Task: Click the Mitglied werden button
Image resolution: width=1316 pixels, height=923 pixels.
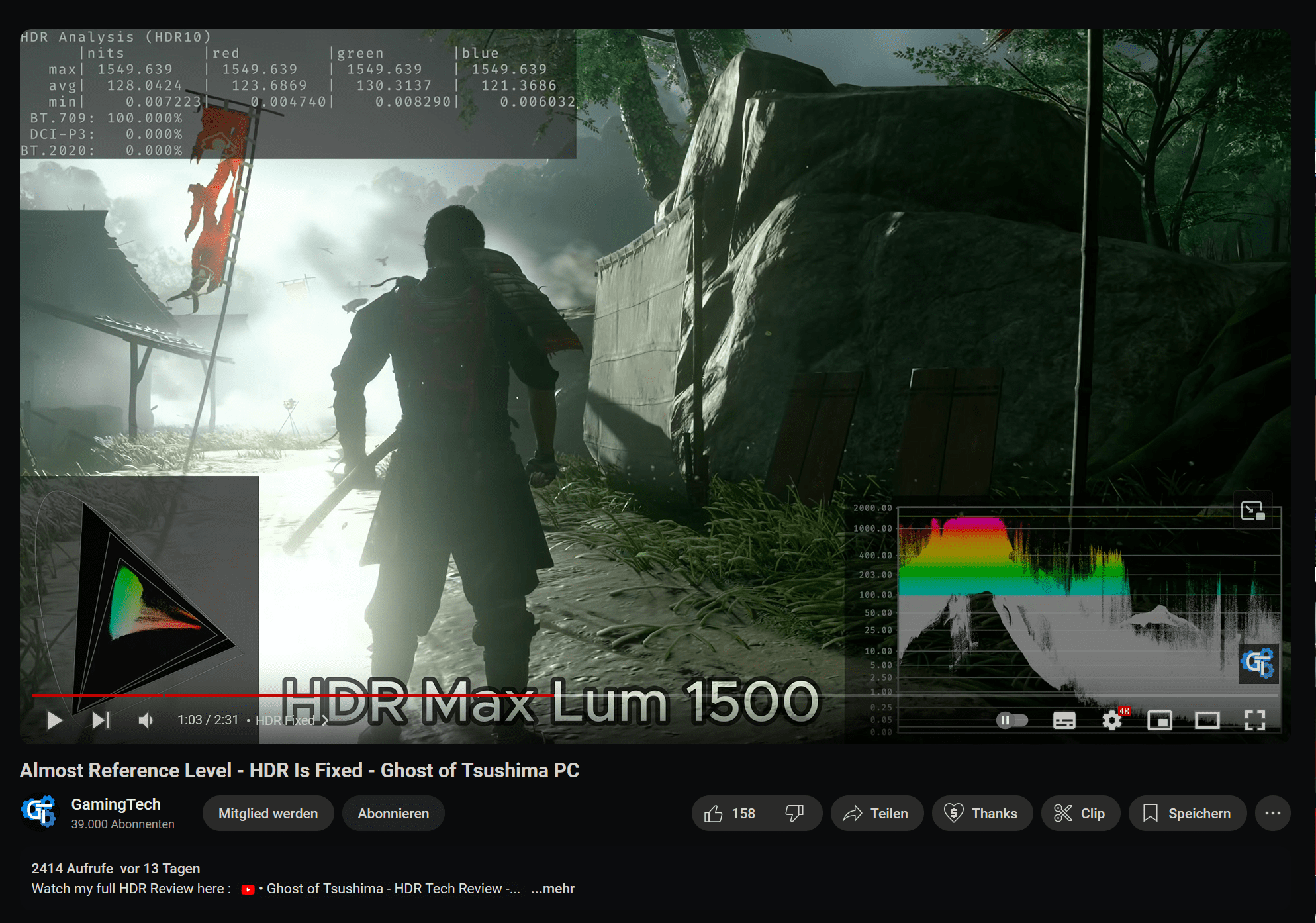Action: coord(268,813)
